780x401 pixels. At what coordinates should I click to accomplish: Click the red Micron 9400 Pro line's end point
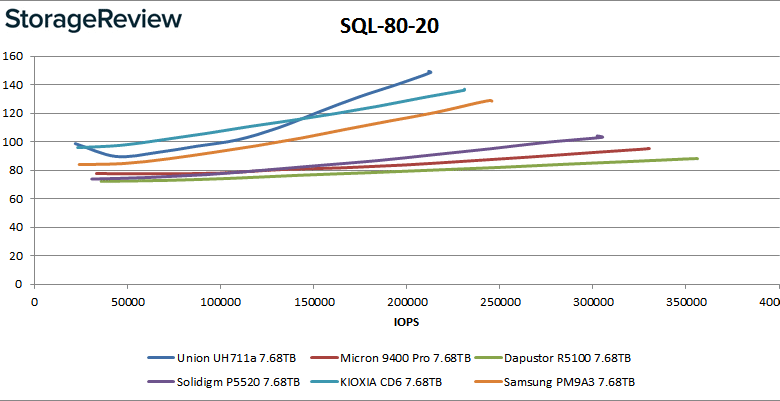(x=649, y=148)
